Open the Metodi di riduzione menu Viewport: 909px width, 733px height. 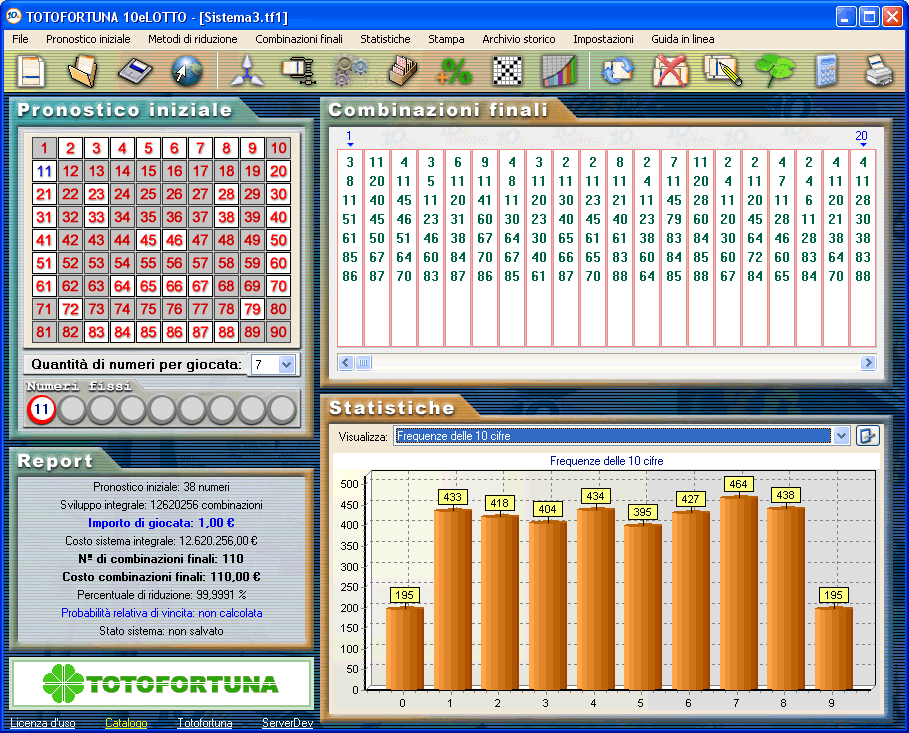[x=192, y=39]
